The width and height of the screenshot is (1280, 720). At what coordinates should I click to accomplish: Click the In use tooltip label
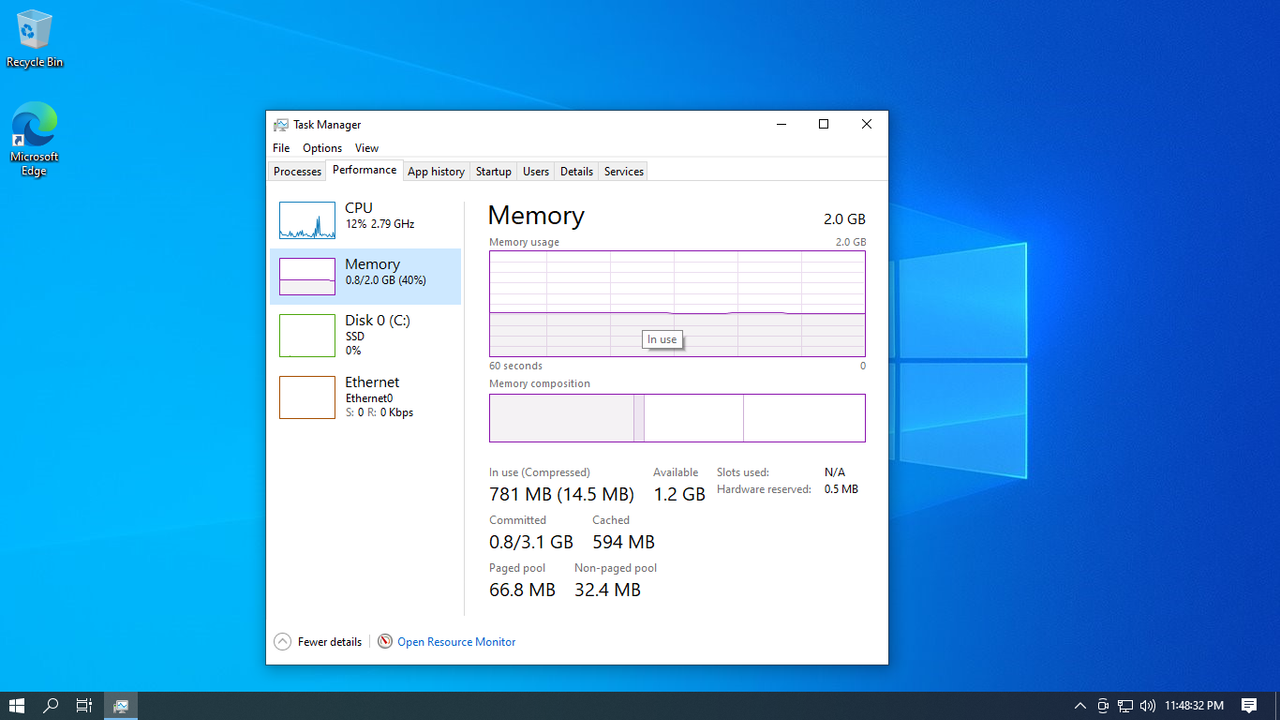662,340
